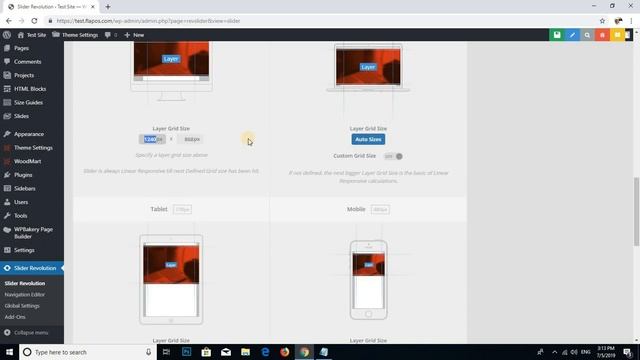Open Pages in sidebar
Viewport: 640px width, 360px height.
pos(21,48)
